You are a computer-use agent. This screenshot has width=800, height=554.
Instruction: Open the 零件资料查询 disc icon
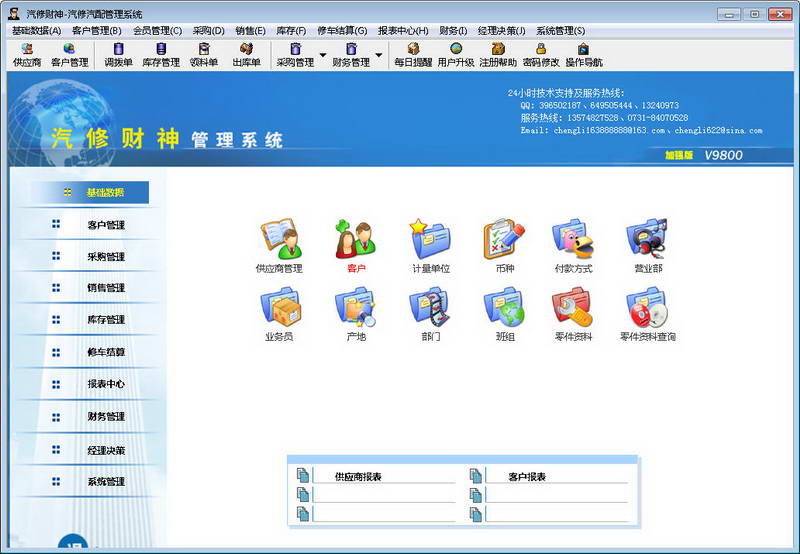647,307
